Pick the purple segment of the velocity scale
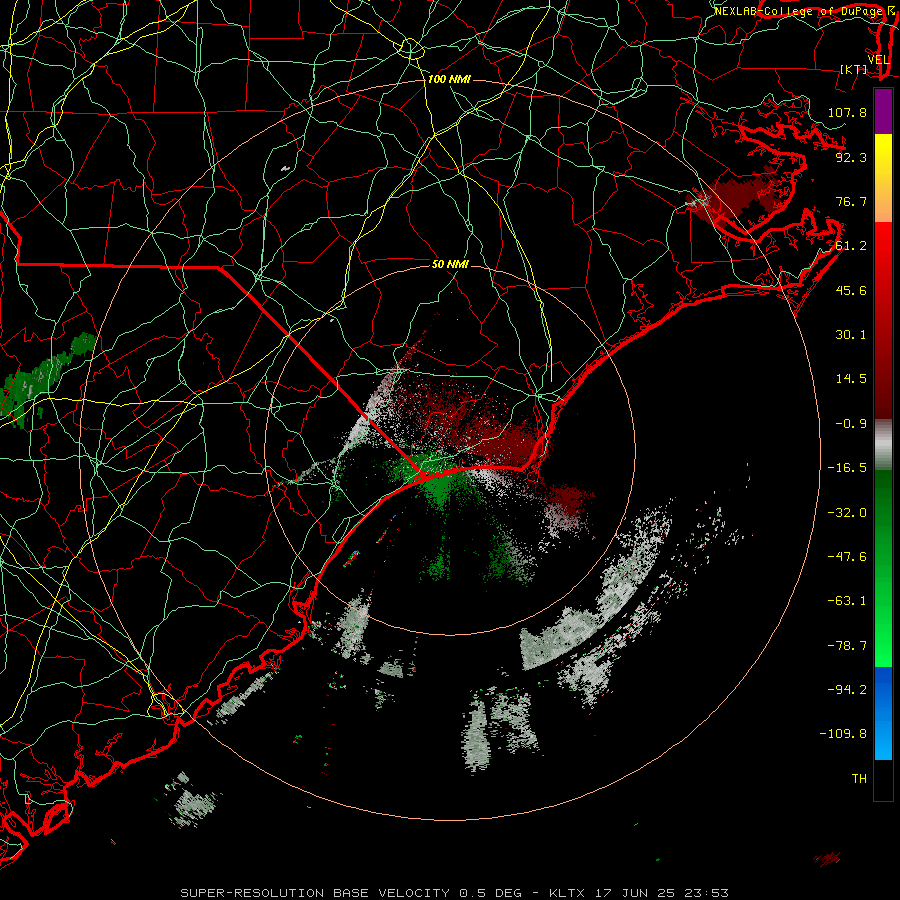Viewport: 900px width, 900px height. click(883, 111)
